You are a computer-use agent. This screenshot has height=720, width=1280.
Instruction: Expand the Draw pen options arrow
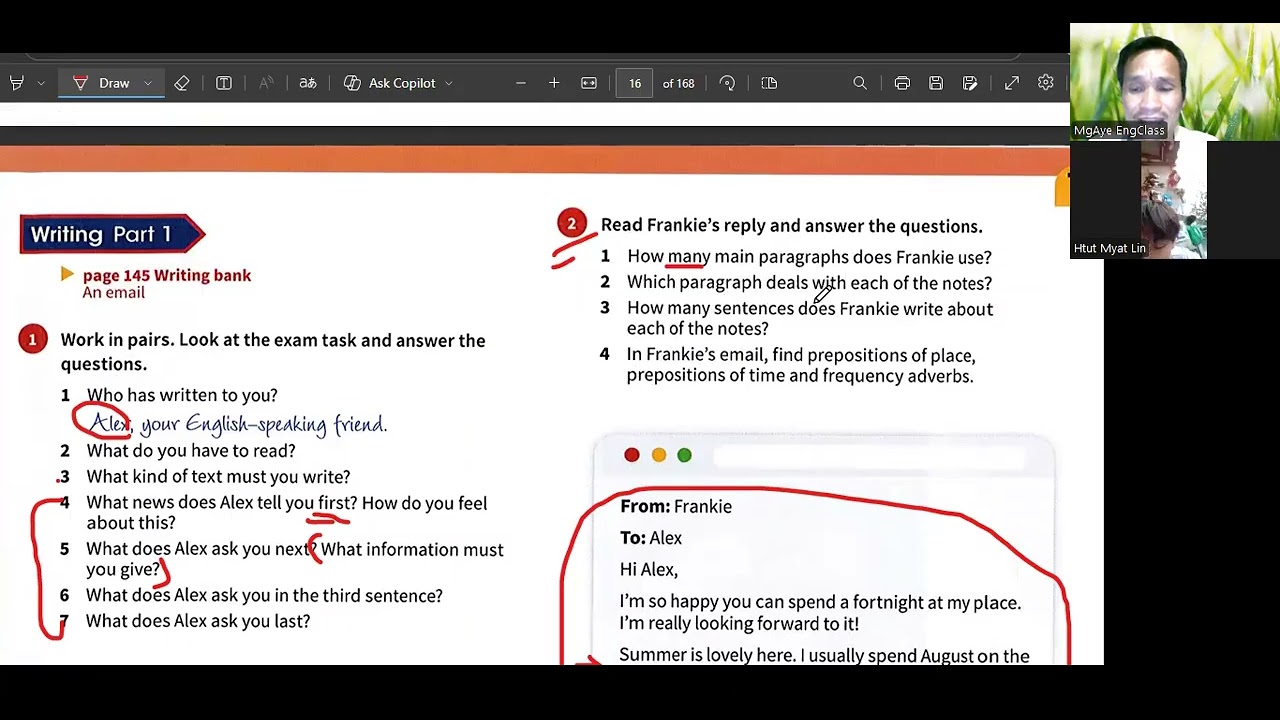tap(147, 83)
